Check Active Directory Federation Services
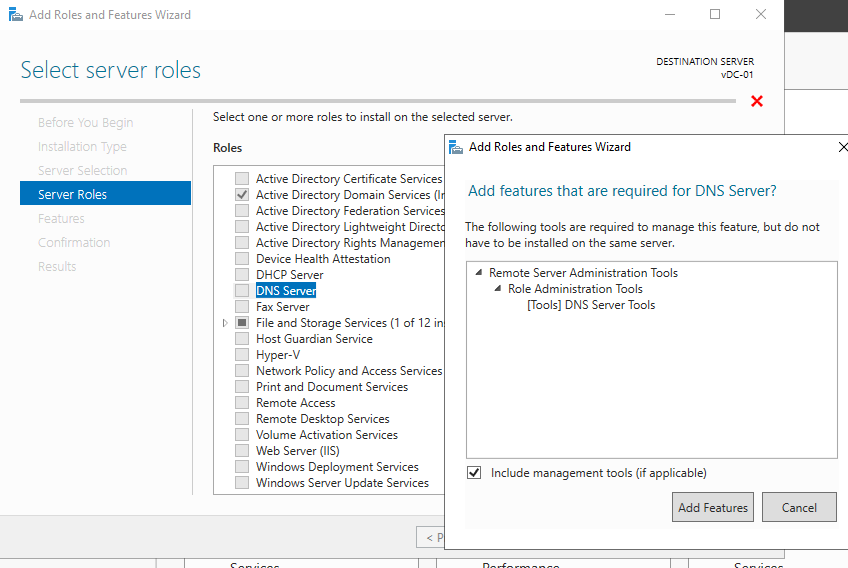 (242, 210)
